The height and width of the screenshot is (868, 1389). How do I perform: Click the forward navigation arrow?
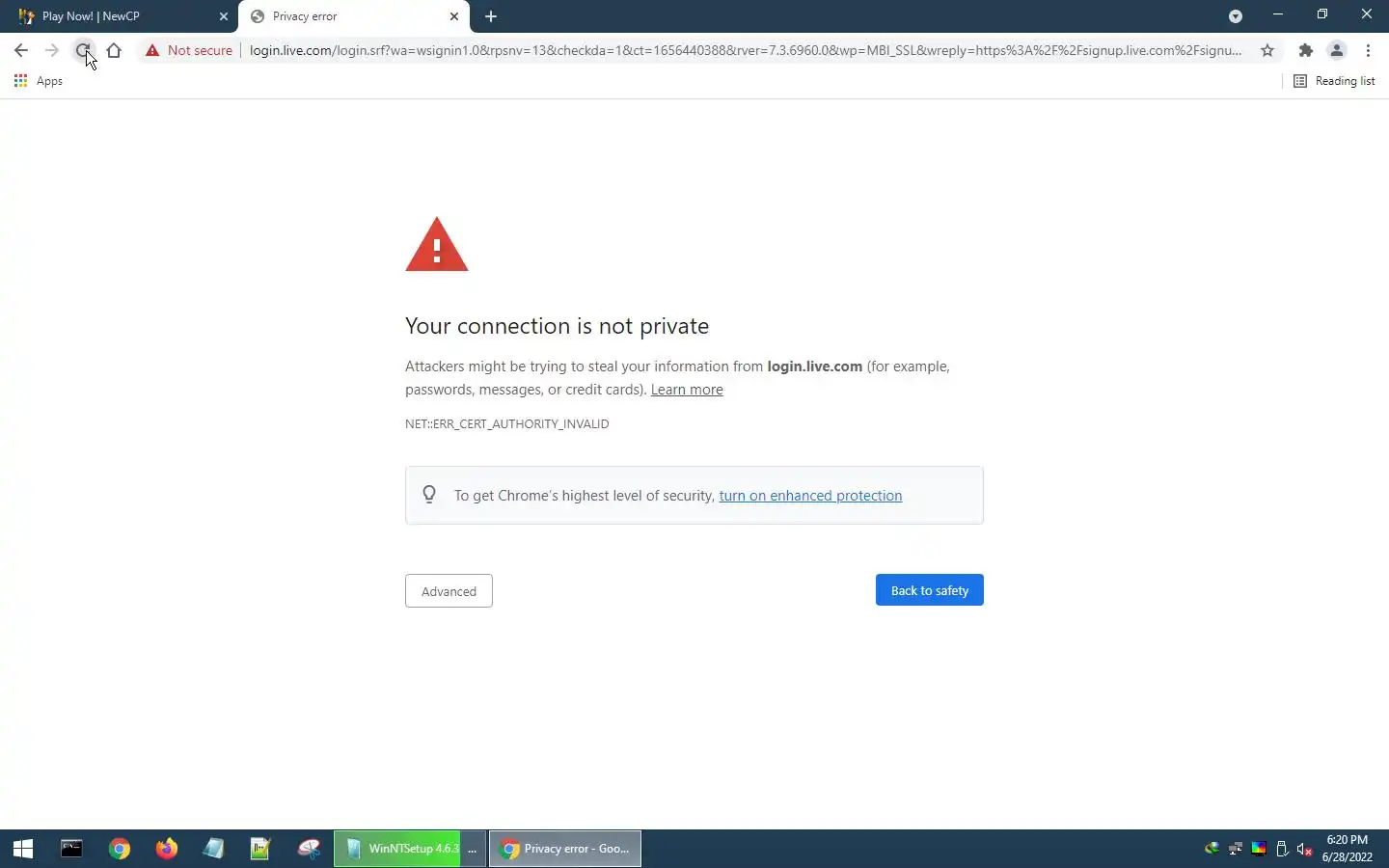tap(52, 50)
